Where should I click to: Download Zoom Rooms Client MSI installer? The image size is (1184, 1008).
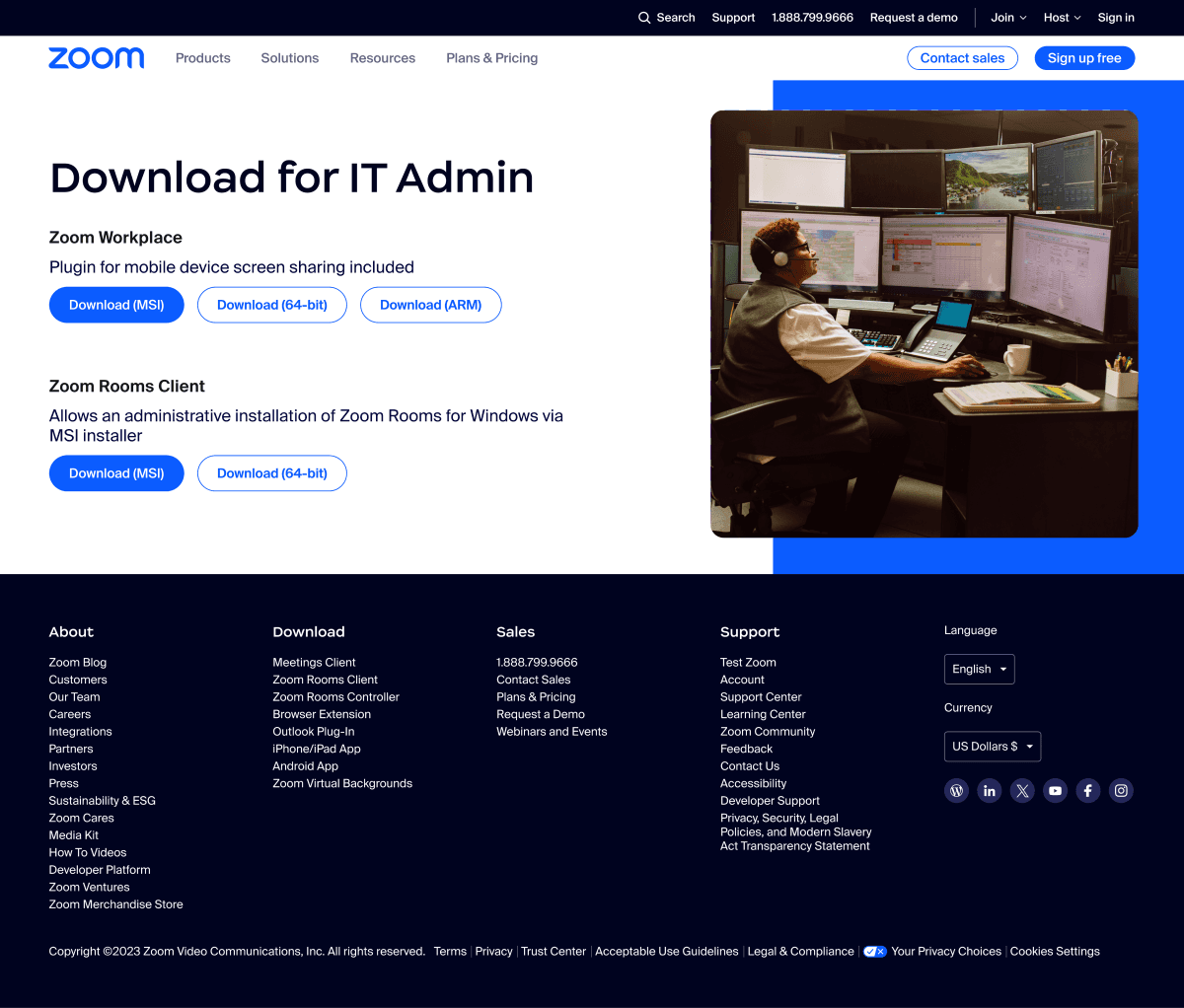[x=116, y=473]
